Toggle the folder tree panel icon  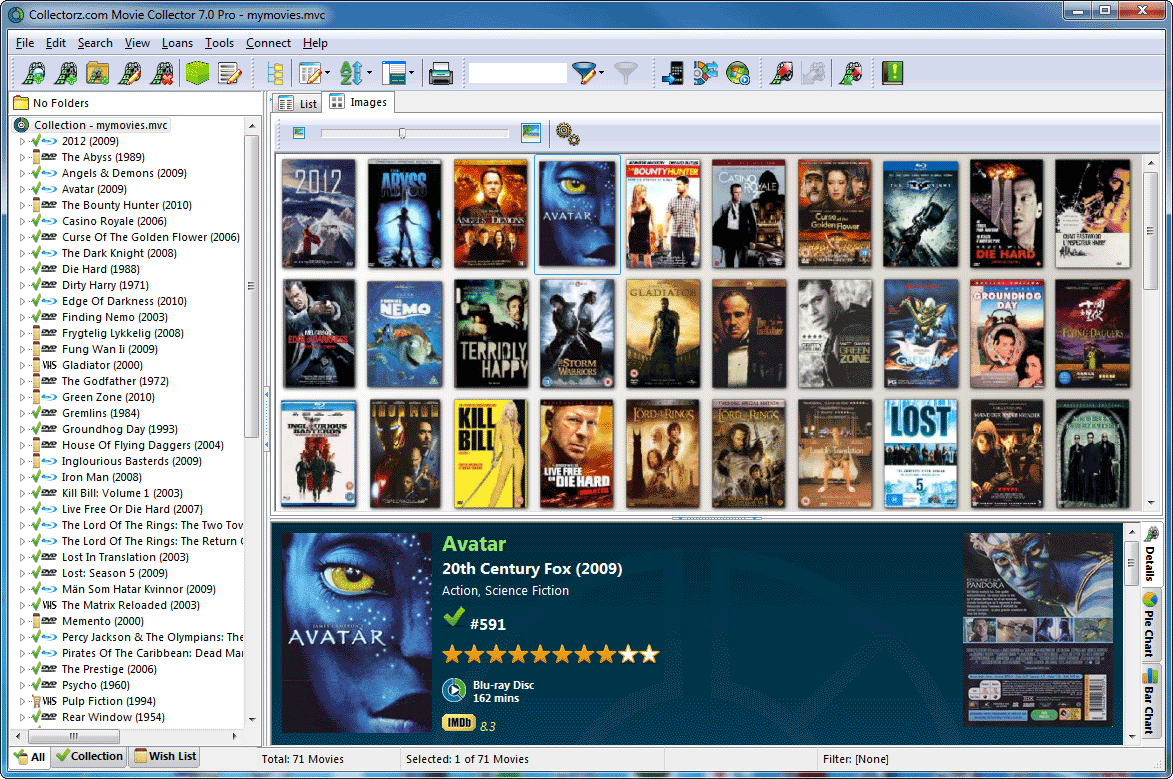[x=275, y=73]
